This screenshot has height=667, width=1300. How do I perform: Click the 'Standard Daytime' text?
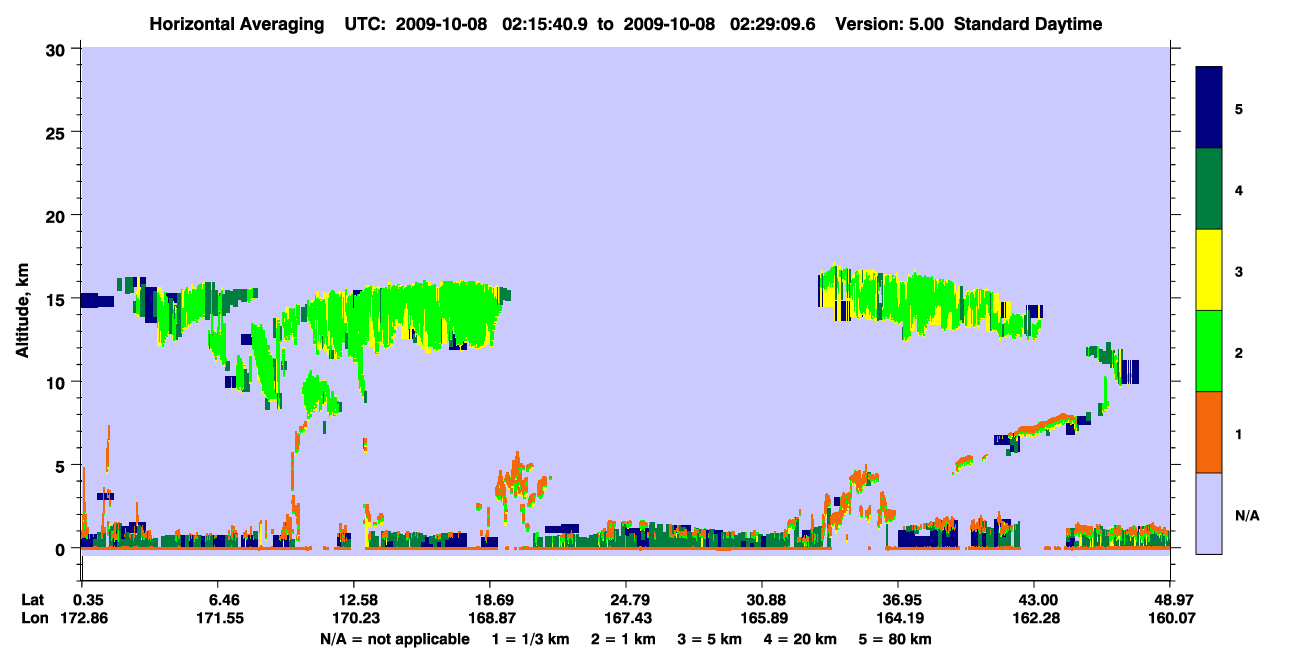click(x=1028, y=24)
